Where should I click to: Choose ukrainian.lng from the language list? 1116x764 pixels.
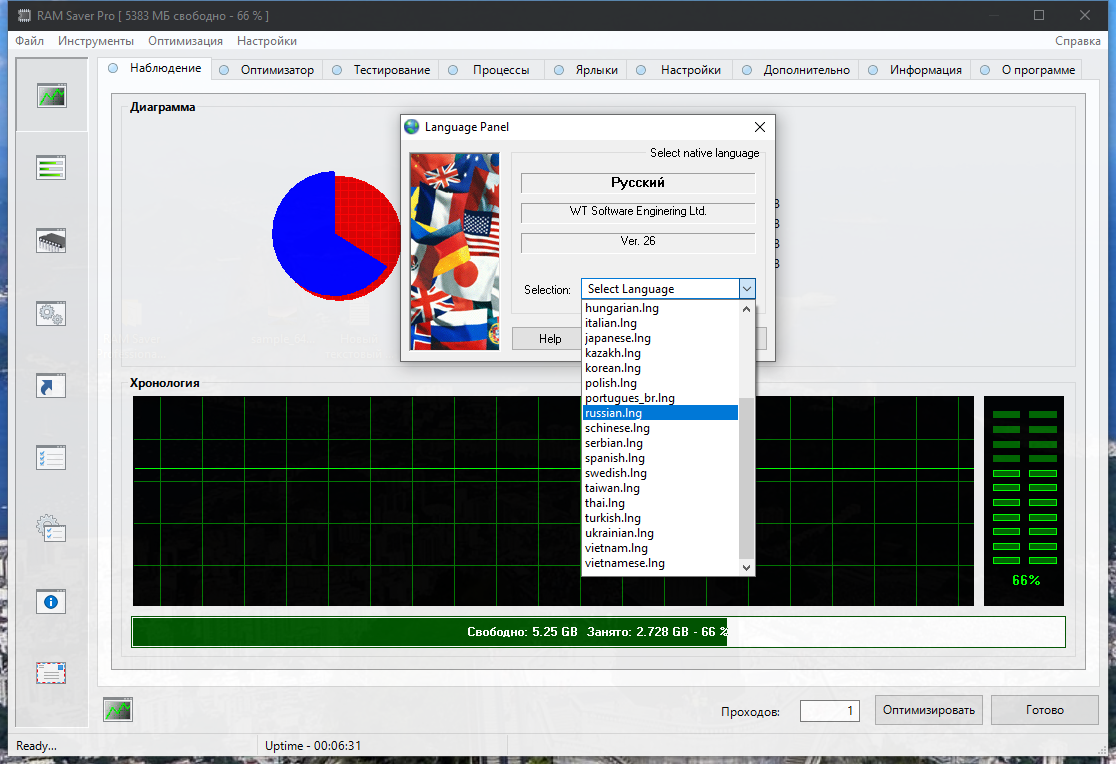coord(619,533)
